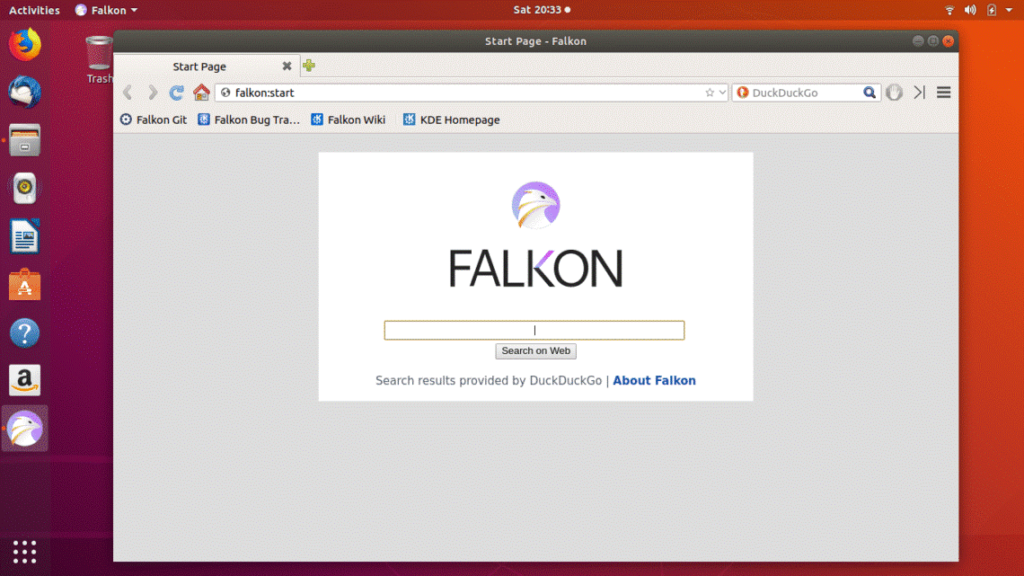Open the site info globe icon
This screenshot has height=576, width=1024.
pos(225,93)
